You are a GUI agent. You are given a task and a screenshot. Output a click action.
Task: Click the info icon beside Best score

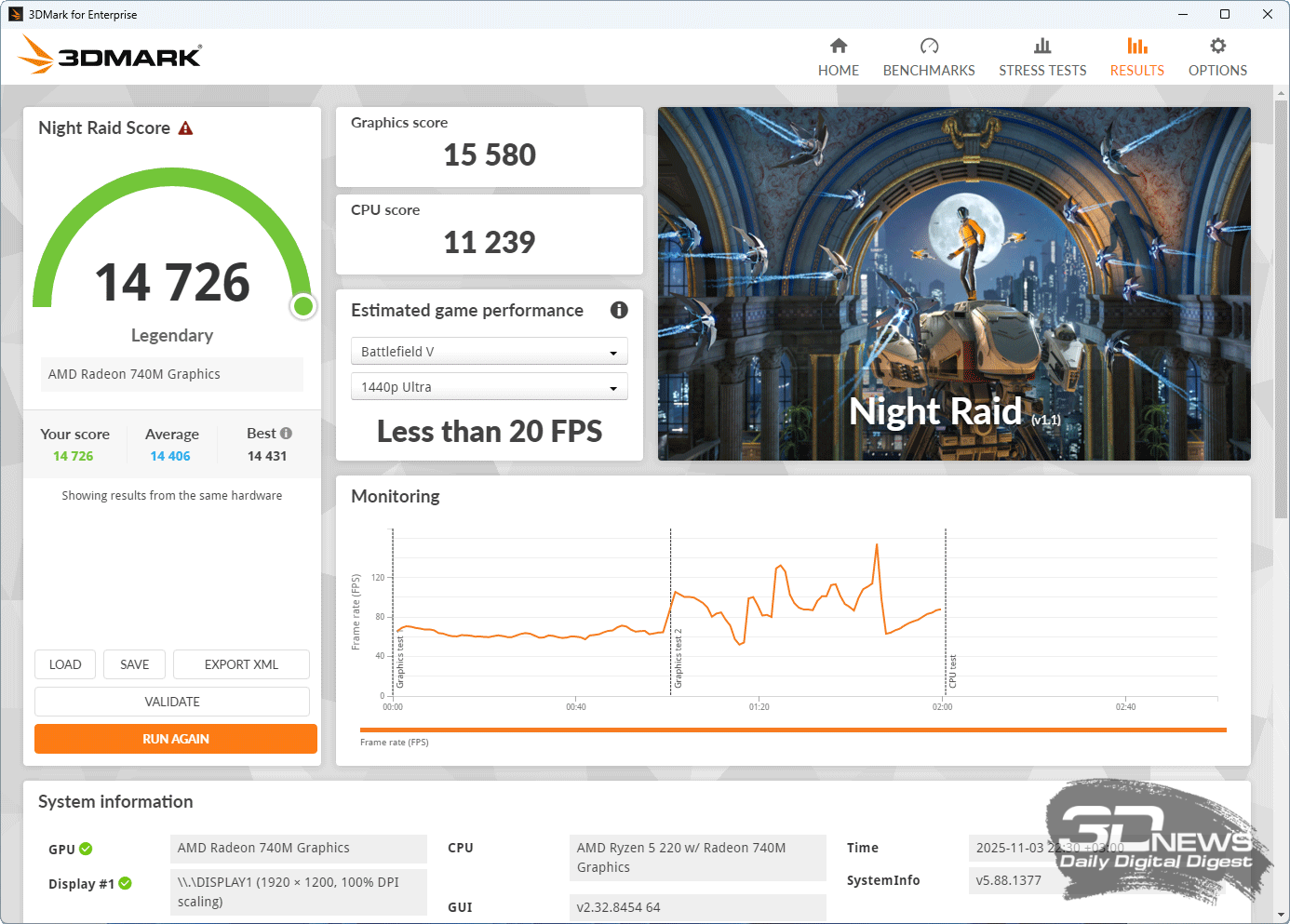coord(287,434)
